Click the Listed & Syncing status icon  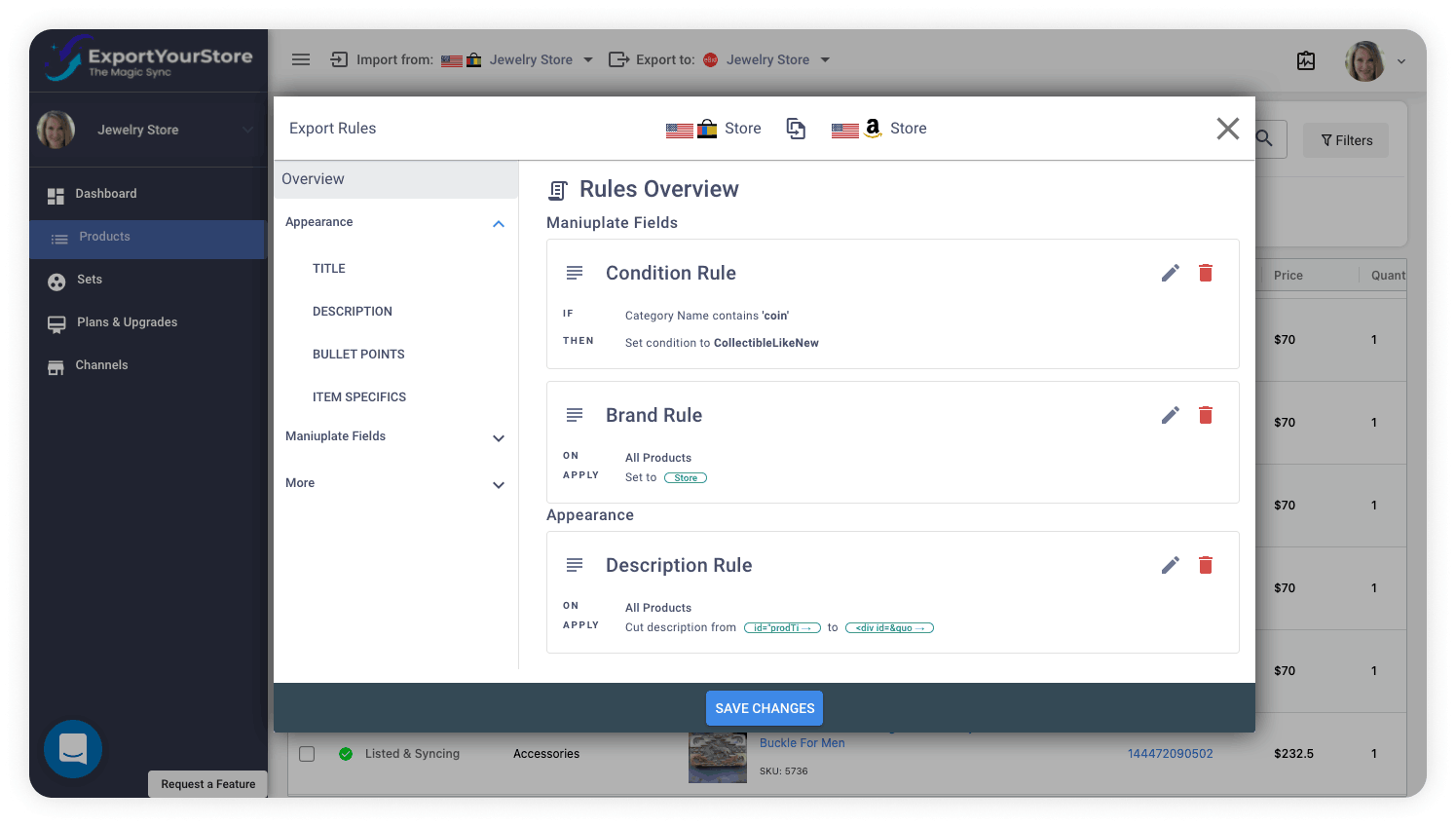pyautogui.click(x=346, y=754)
